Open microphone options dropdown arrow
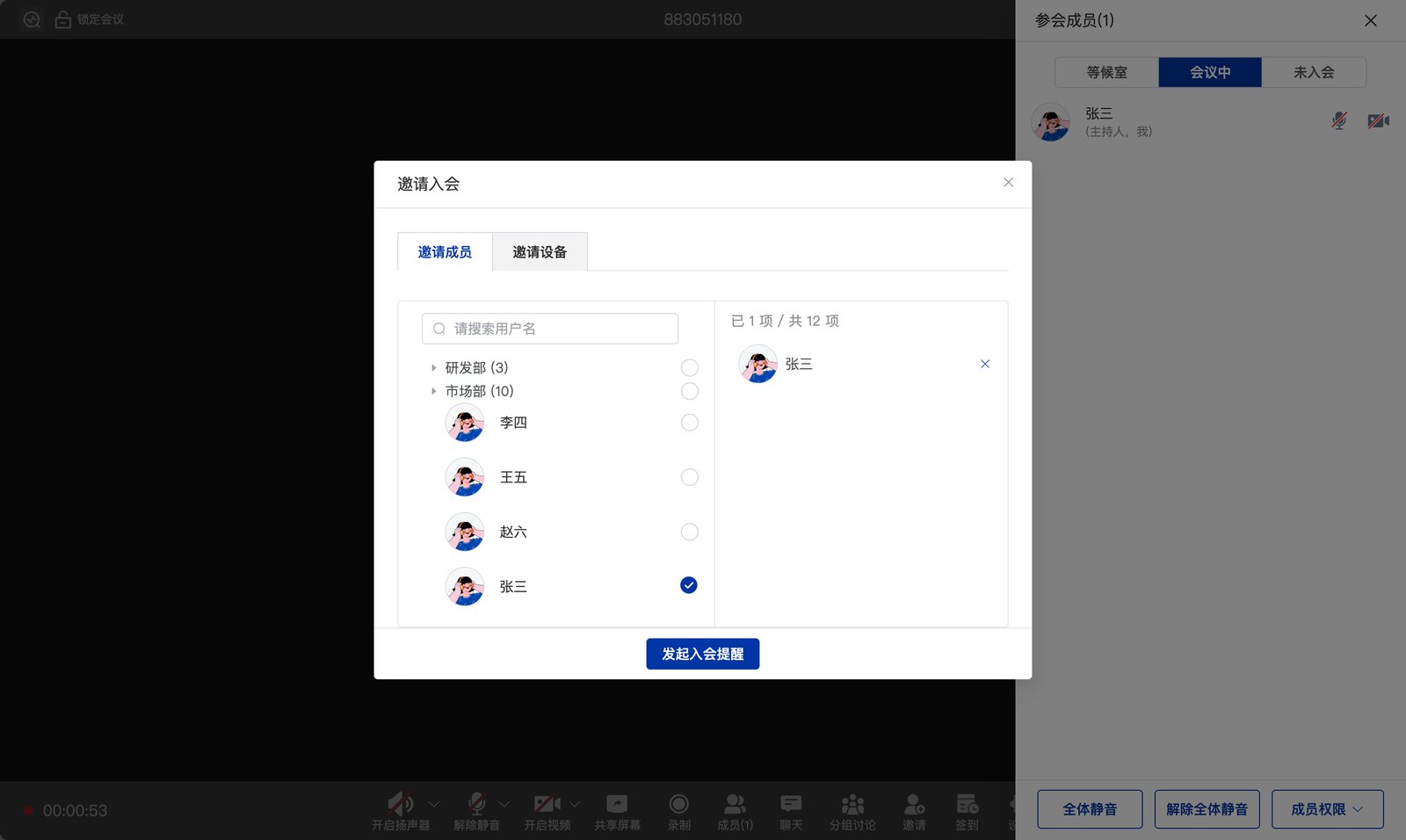This screenshot has height=840, width=1406. (x=504, y=804)
